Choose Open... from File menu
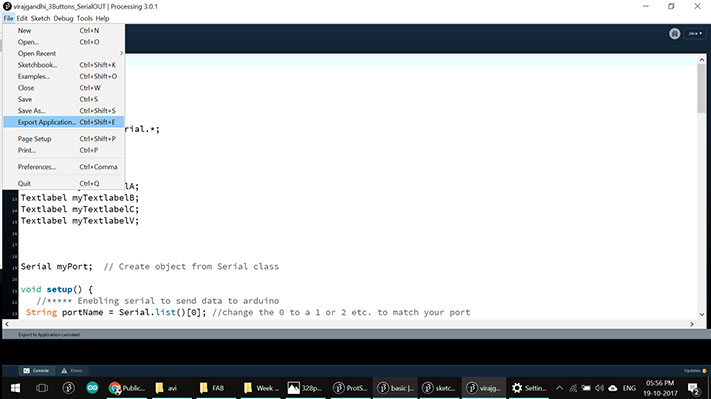The width and height of the screenshot is (711, 399). click(63, 42)
